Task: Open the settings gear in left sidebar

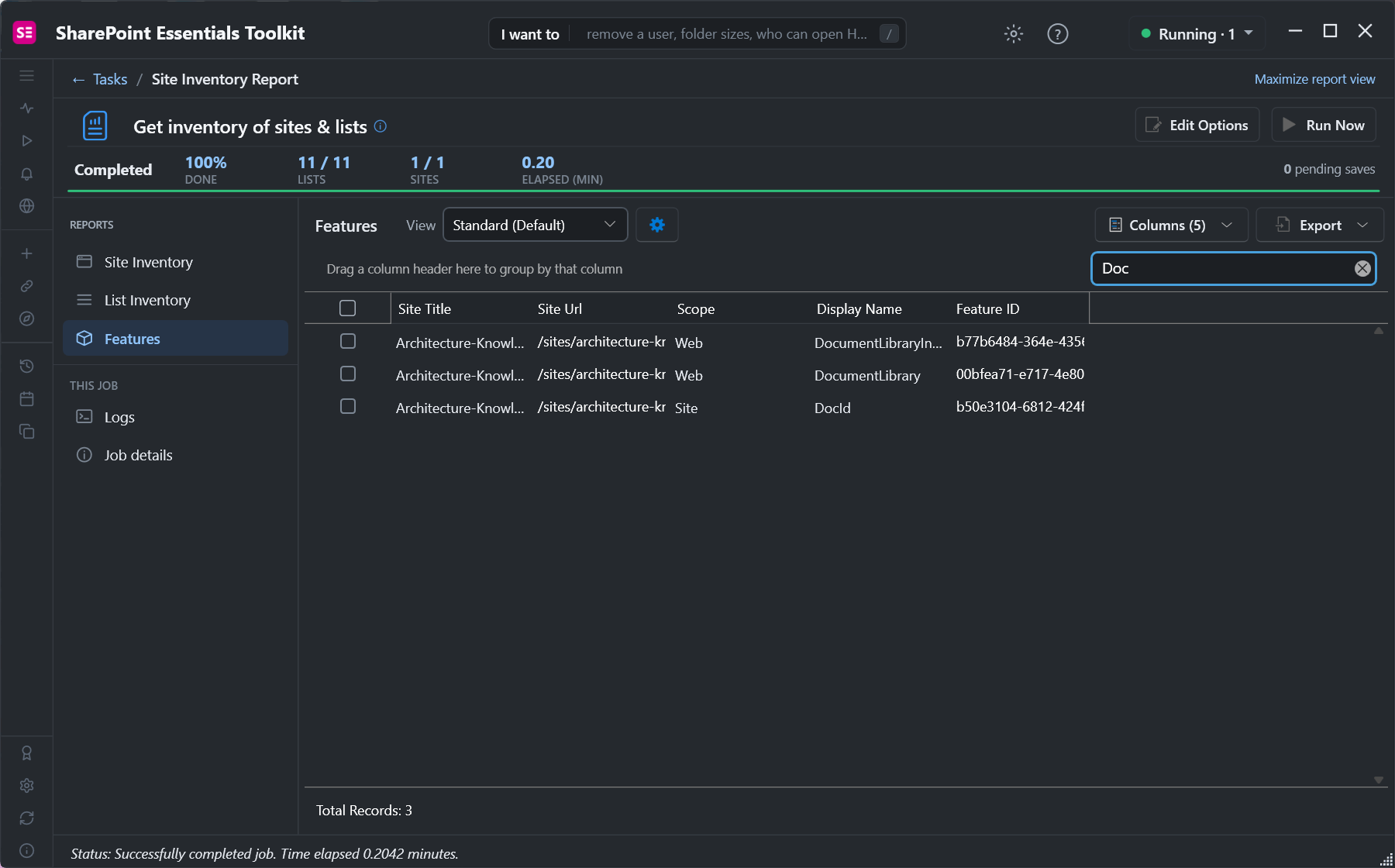Action: [26, 785]
